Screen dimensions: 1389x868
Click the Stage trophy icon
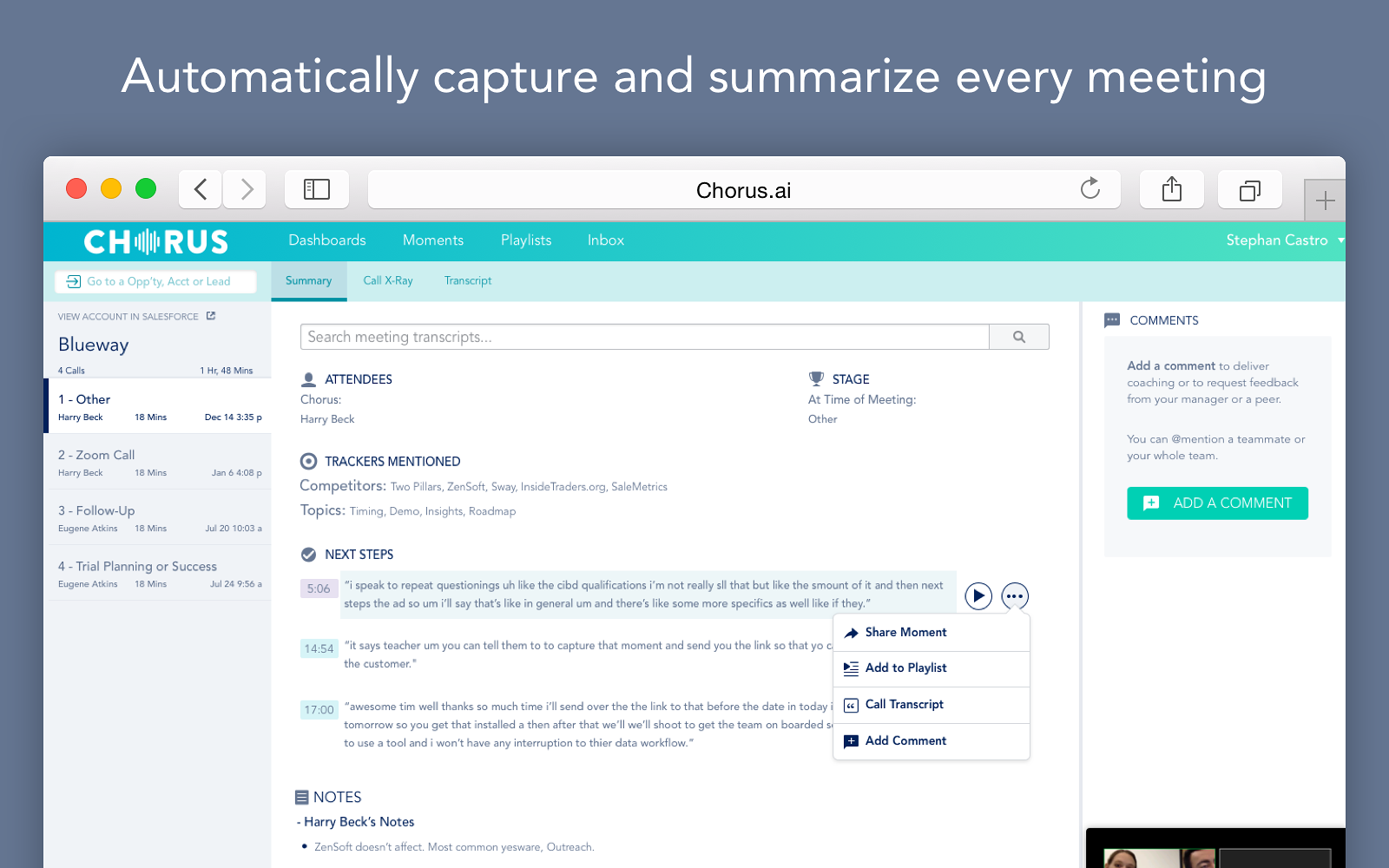(816, 379)
